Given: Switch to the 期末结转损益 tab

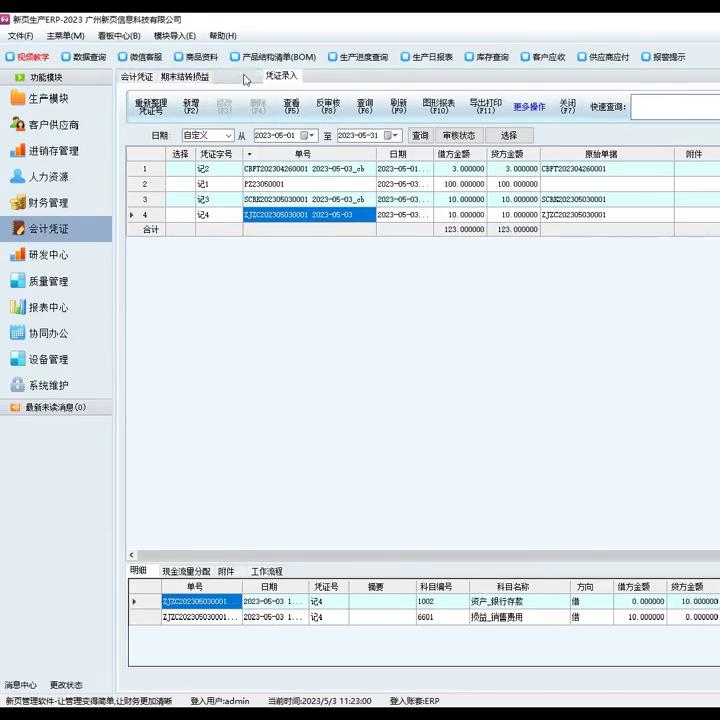Looking at the screenshot, I should click(185, 76).
